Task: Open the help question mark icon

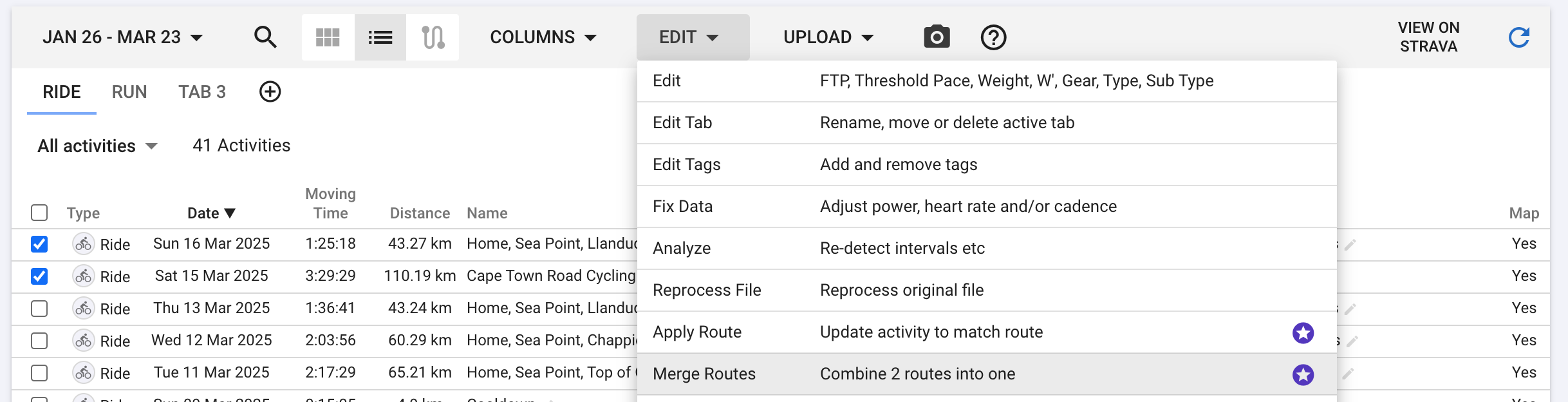Action: click(993, 37)
